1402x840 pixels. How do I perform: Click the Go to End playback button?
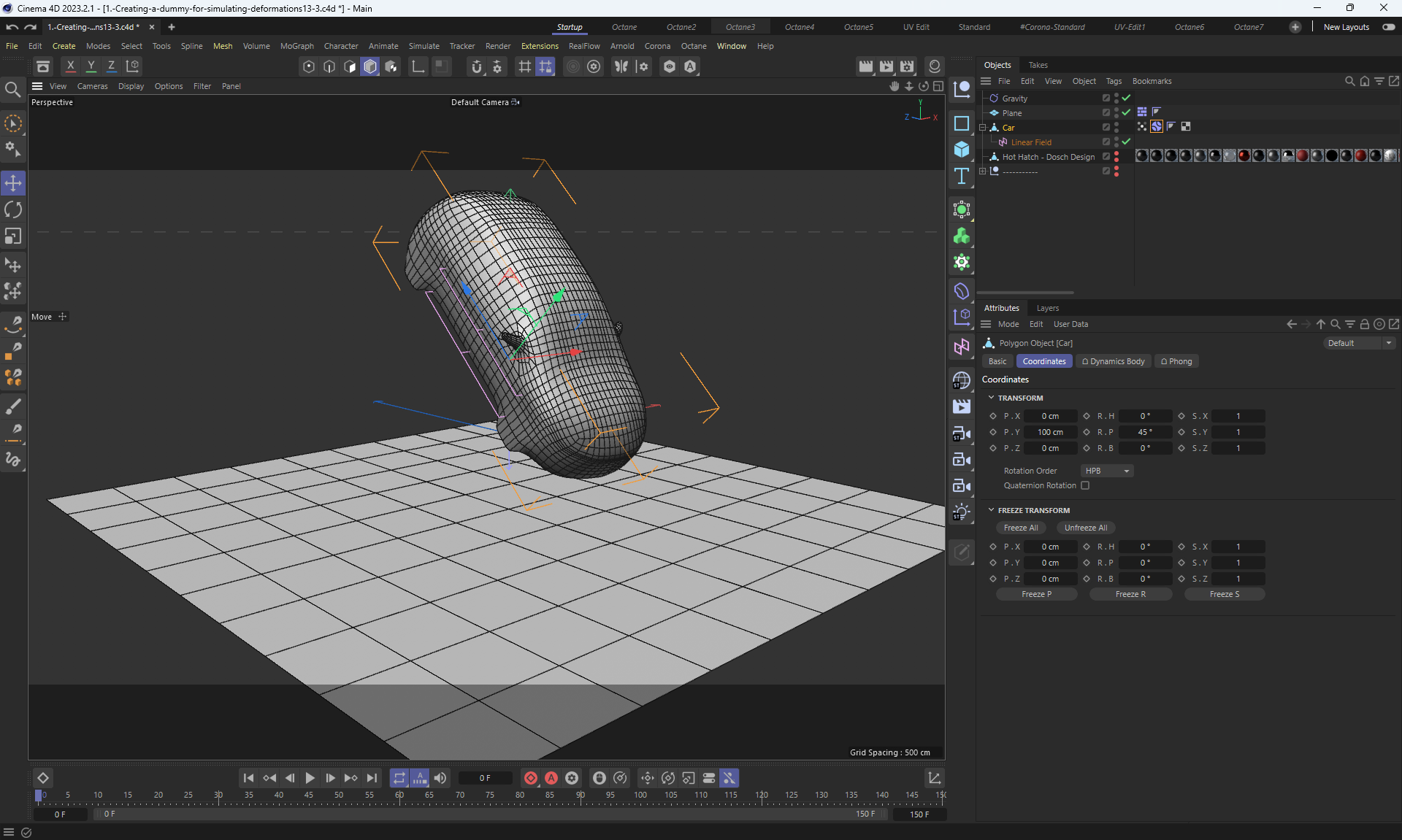click(372, 778)
